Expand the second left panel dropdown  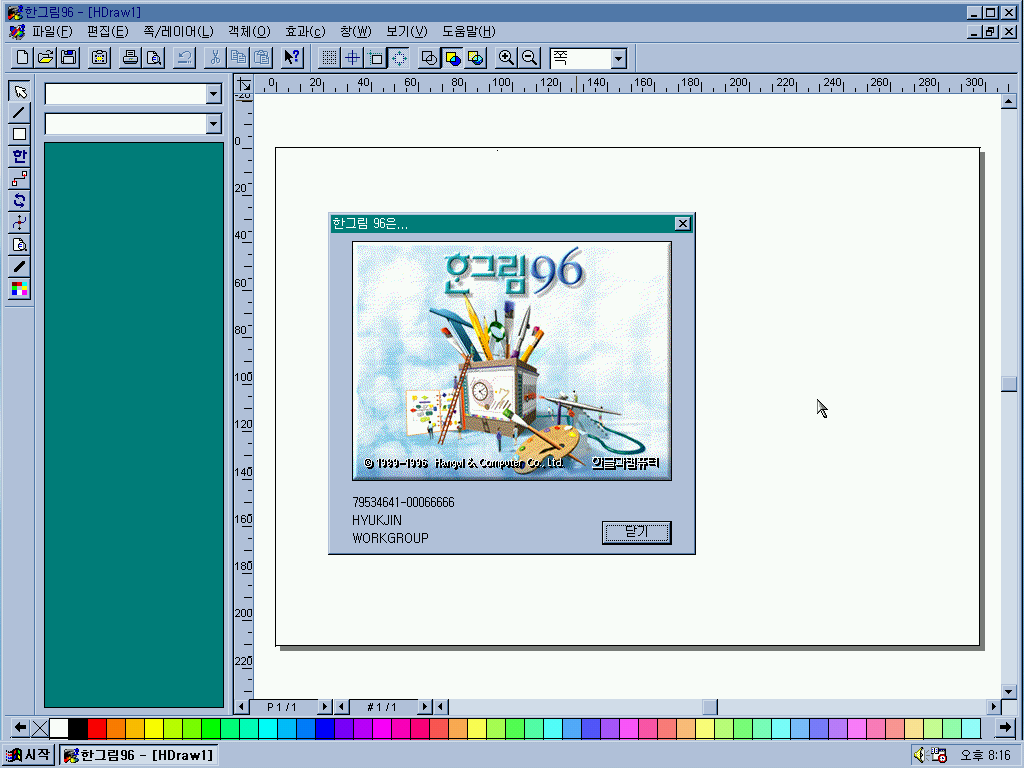pyautogui.click(x=213, y=124)
